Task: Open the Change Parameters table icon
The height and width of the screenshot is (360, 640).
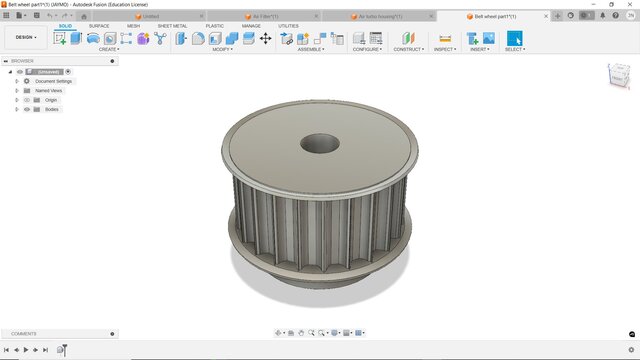Action: (376, 38)
